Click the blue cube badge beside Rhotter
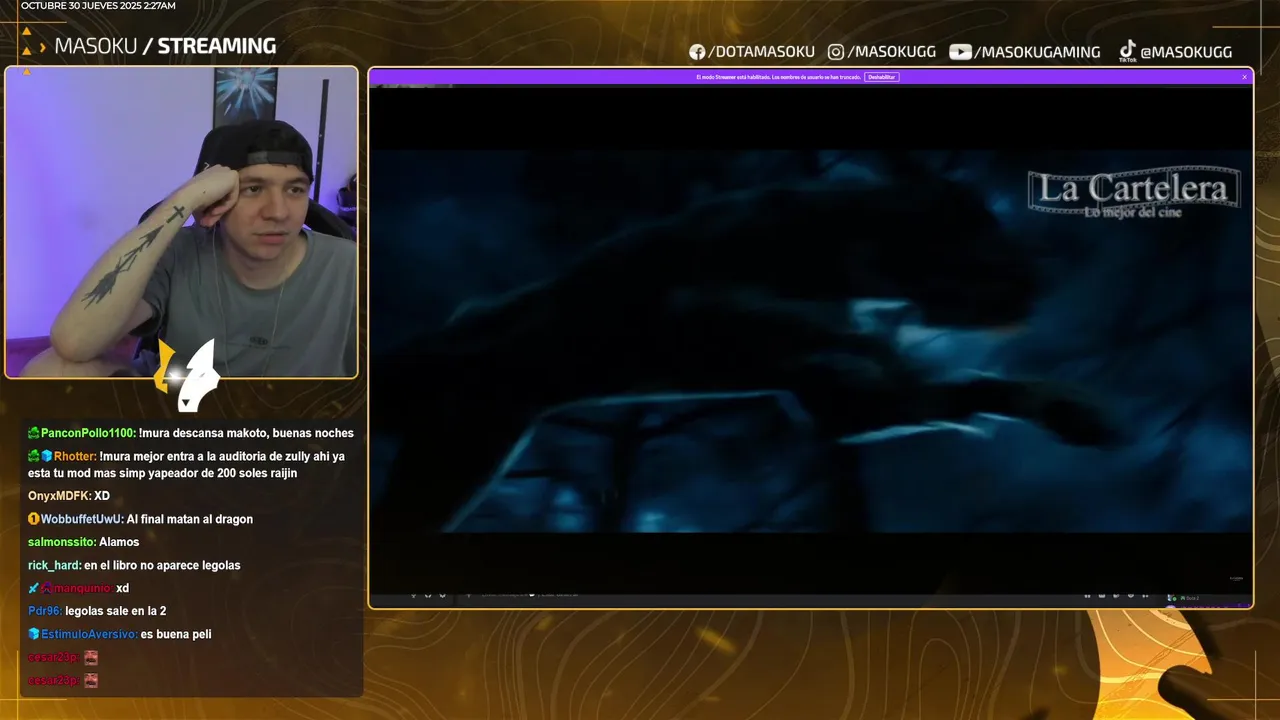The image size is (1280, 720). click(46, 456)
